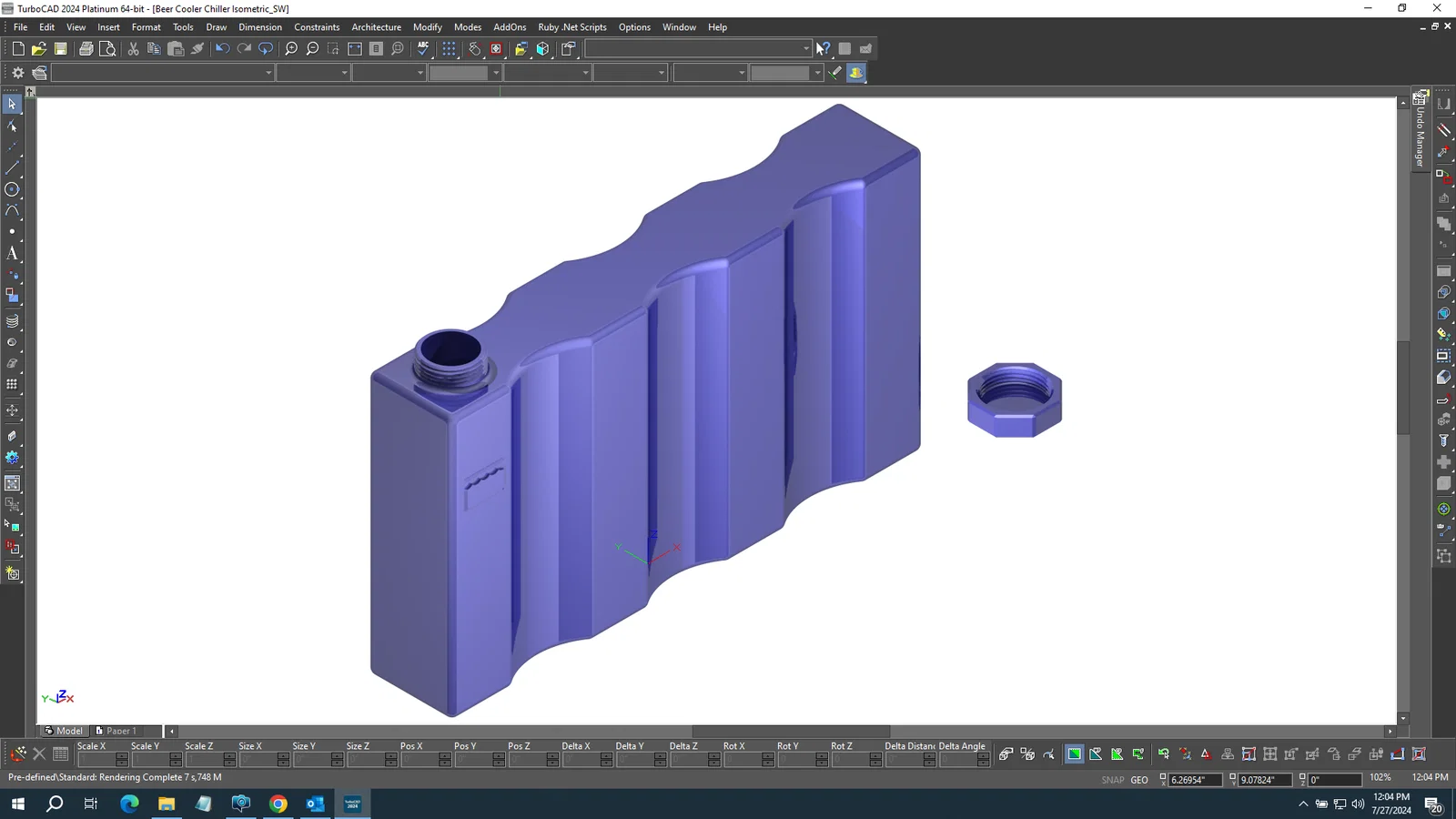1456x819 pixels.
Task: Open Print Preview from the toolbar
Action: click(107, 49)
